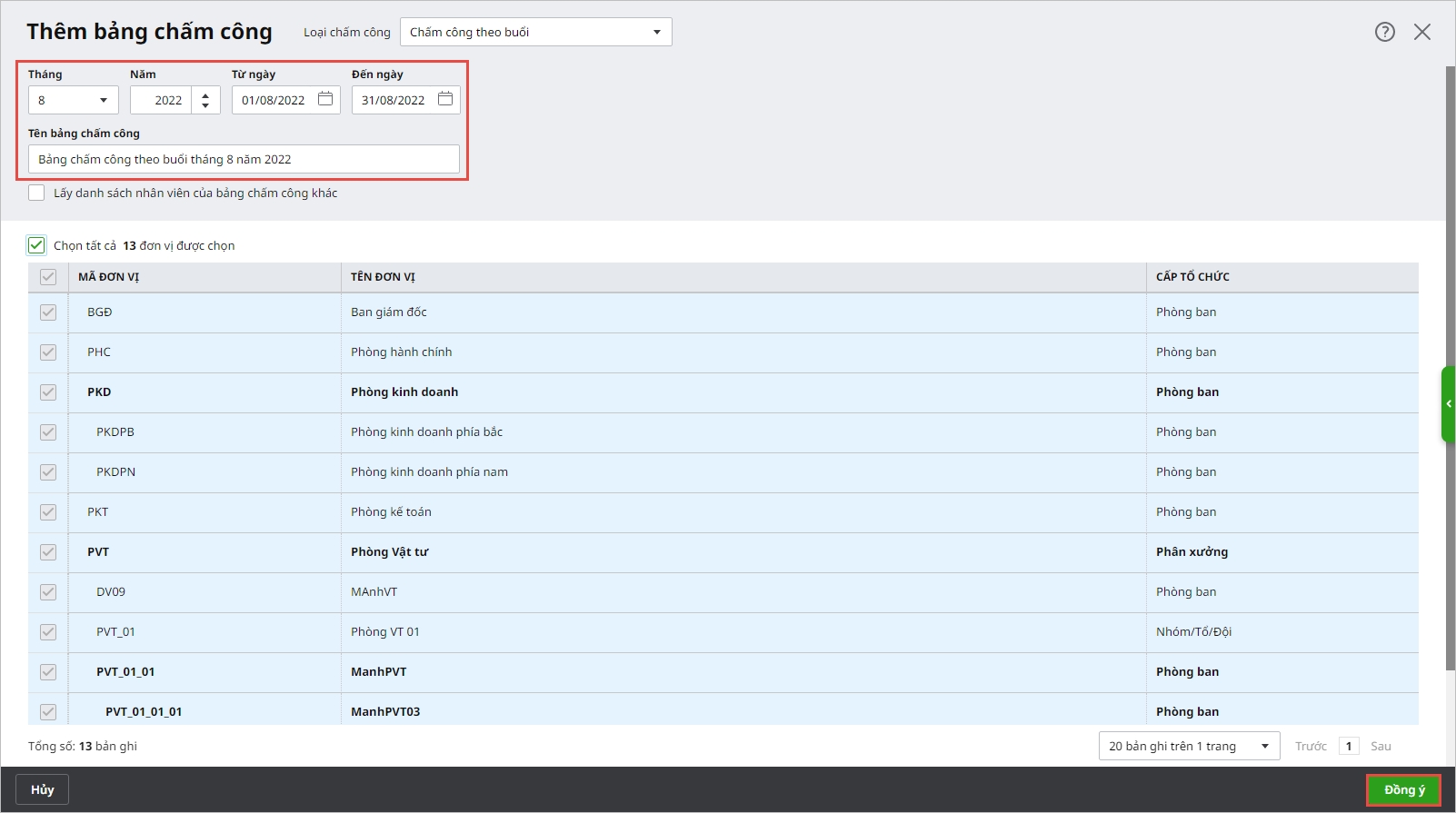Screen dimensions: 1456x813
Task: Open the Tháng dropdown
Action: tap(74, 100)
